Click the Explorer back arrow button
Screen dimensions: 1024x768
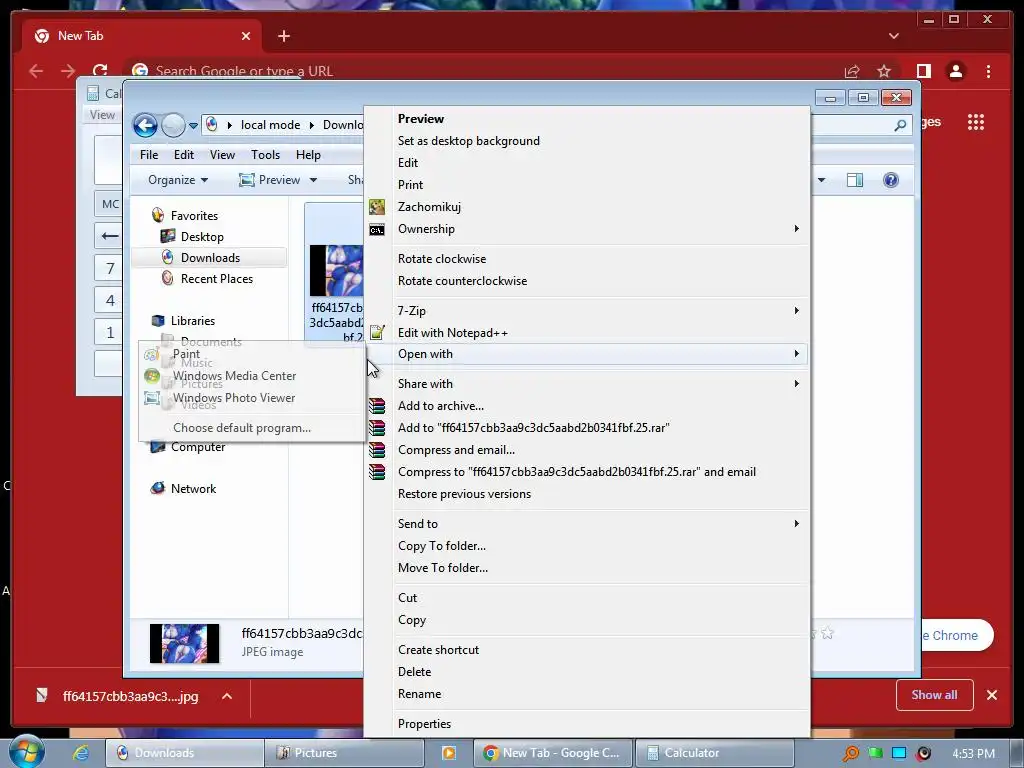coord(145,125)
